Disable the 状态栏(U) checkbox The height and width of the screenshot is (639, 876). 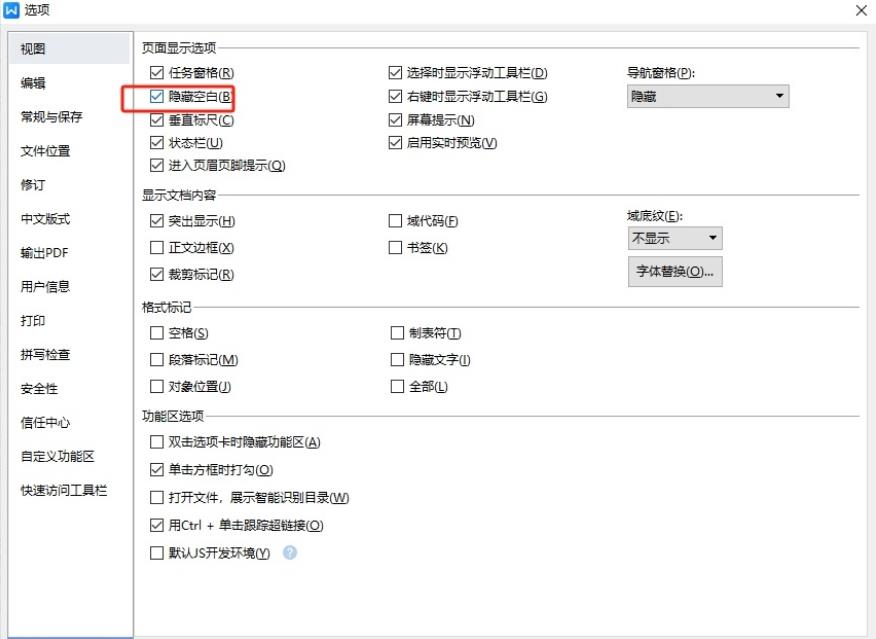point(157,143)
